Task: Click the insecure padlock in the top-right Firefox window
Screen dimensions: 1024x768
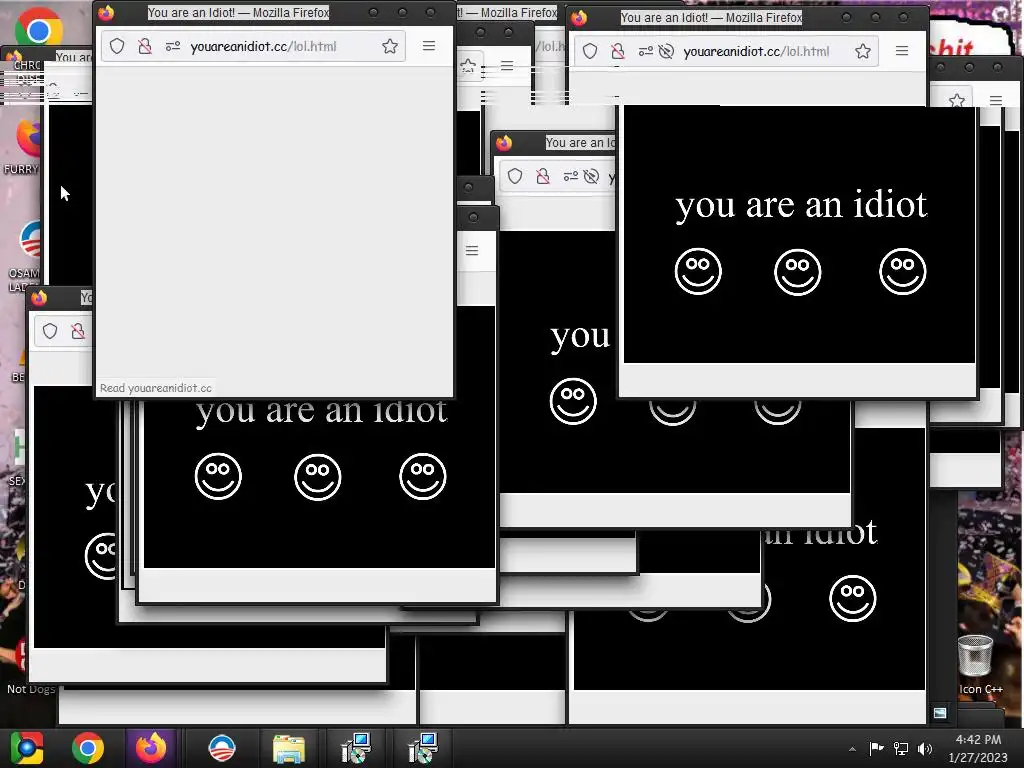Action: pyautogui.click(x=618, y=51)
